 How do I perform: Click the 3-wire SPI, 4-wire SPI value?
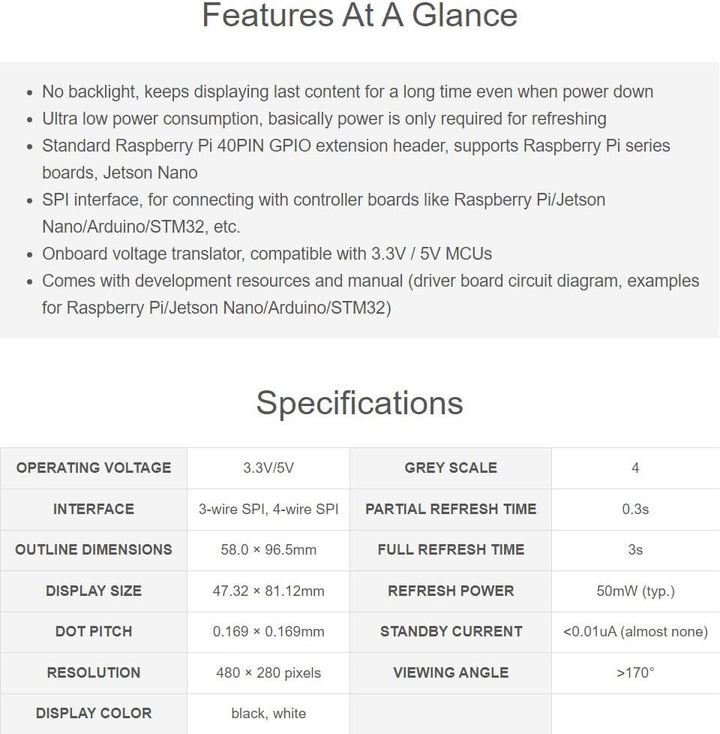(268, 509)
